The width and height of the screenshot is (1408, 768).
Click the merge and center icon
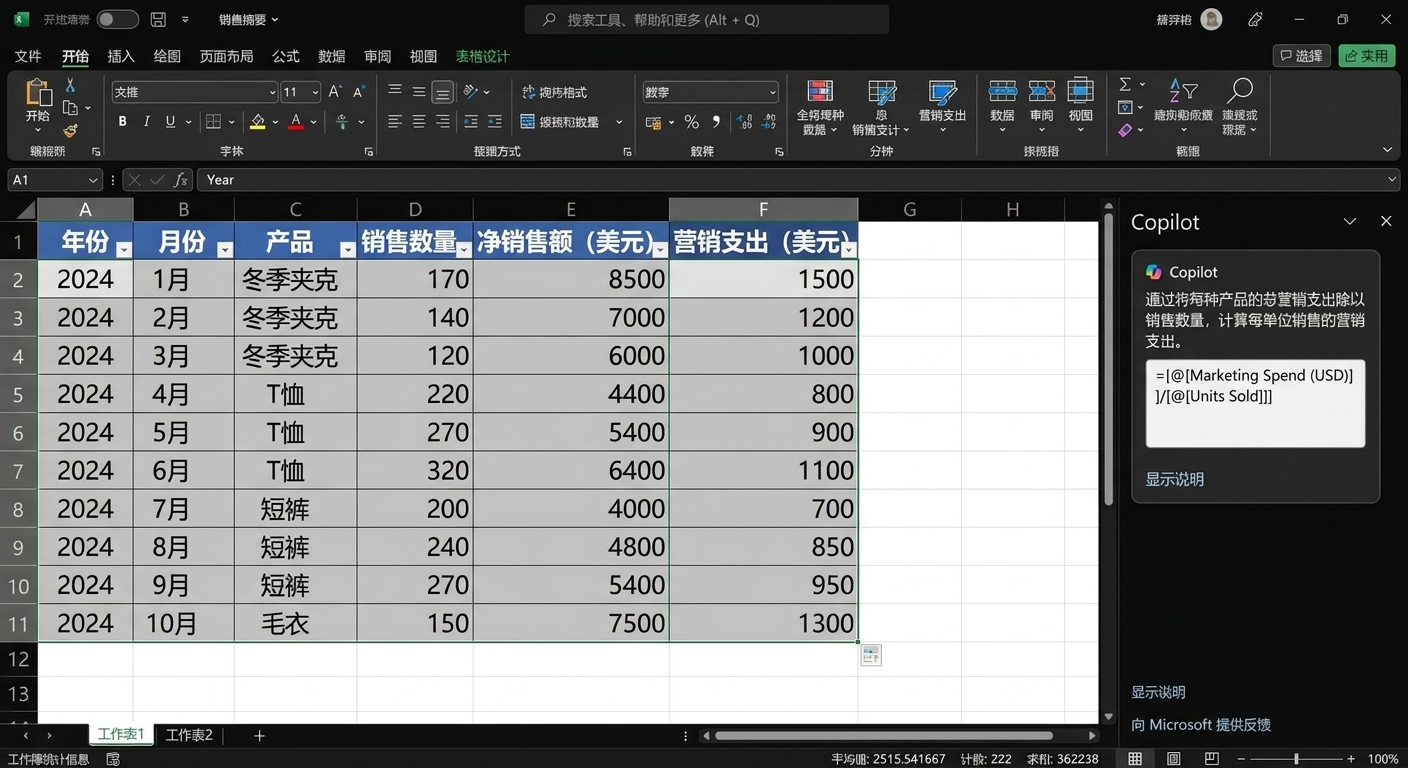[529, 122]
